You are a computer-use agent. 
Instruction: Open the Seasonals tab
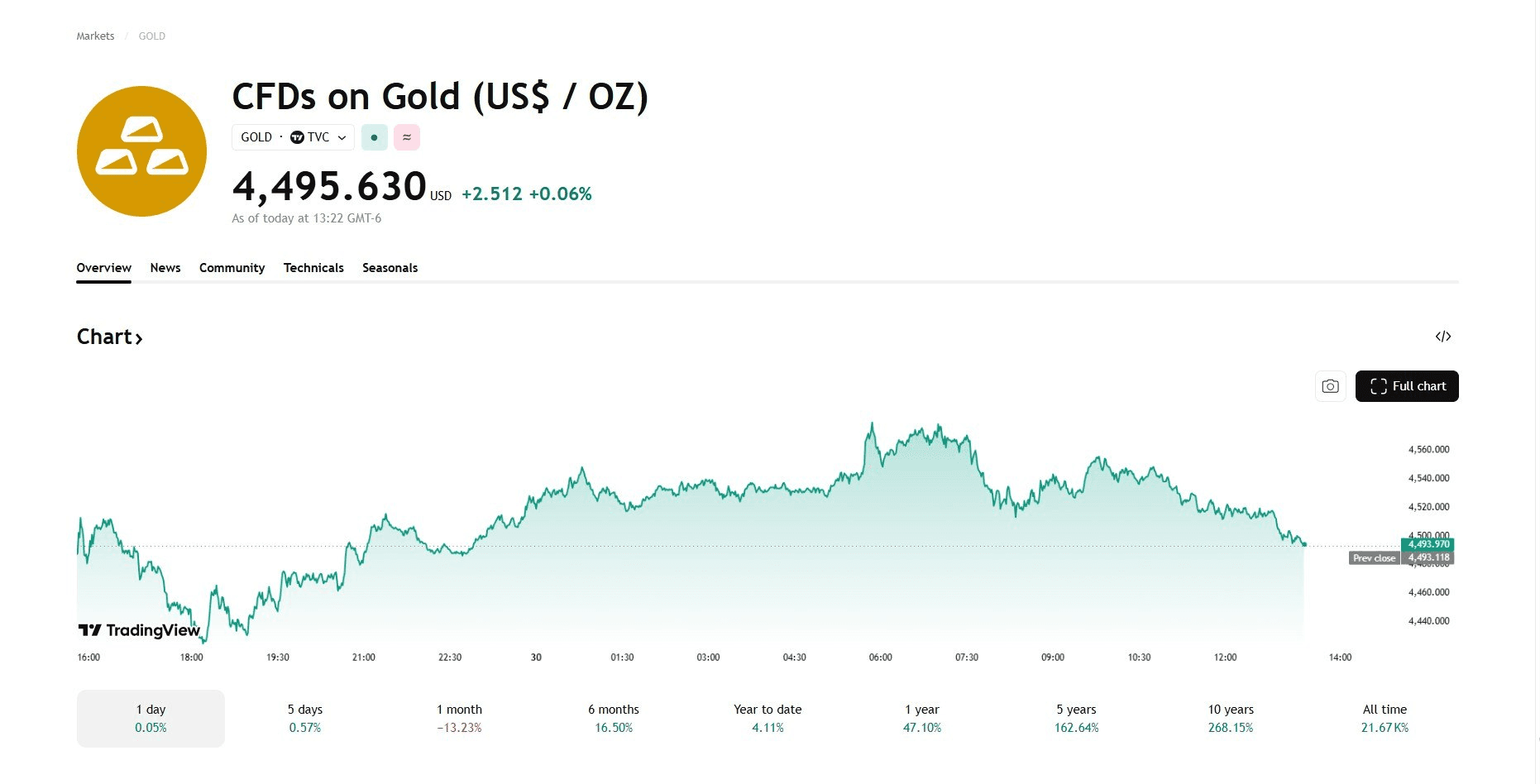click(390, 268)
